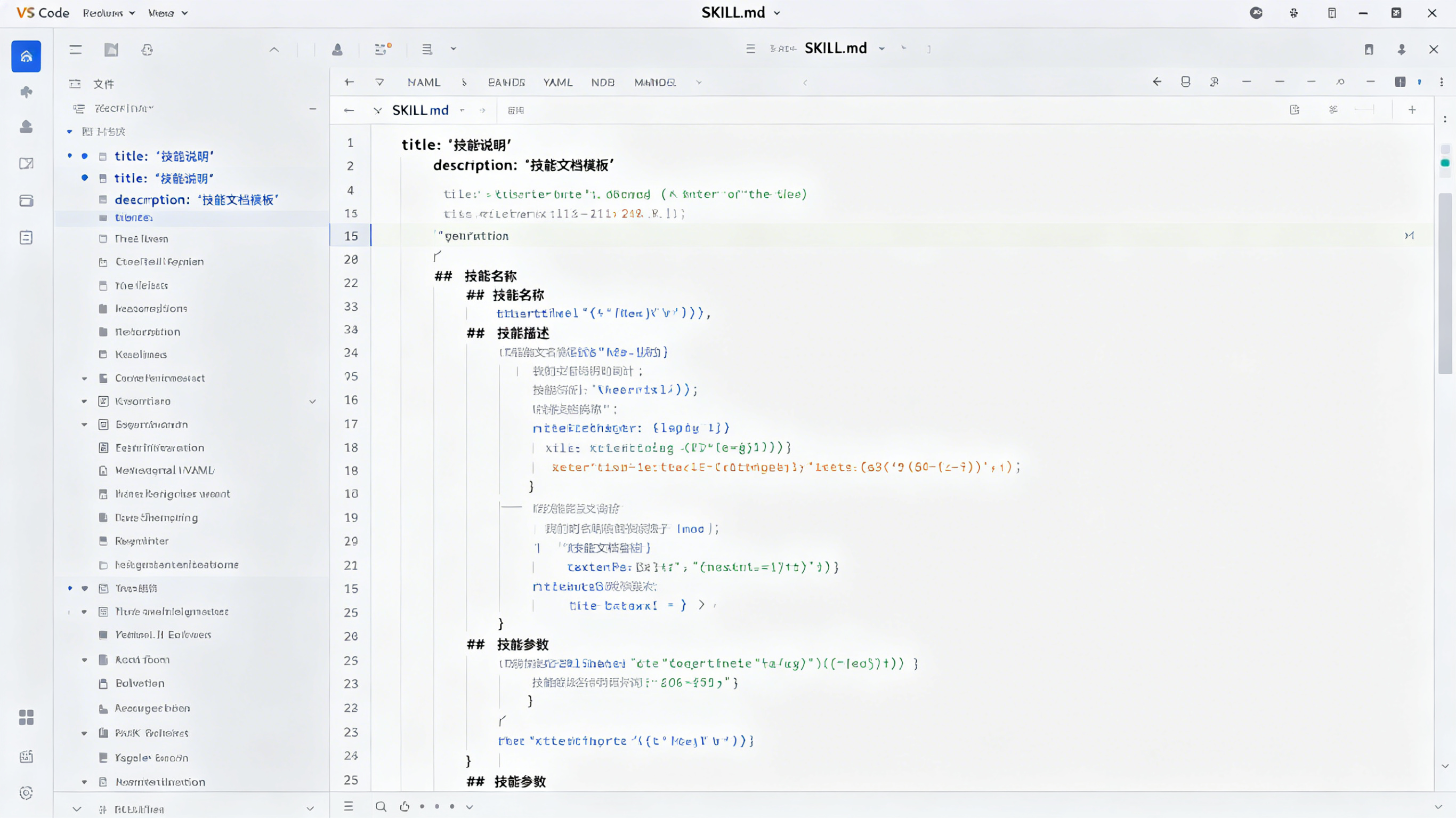Click the zoom slider in the breadcrumb bar
Image resolution: width=1456 pixels, height=818 pixels.
1364,110
